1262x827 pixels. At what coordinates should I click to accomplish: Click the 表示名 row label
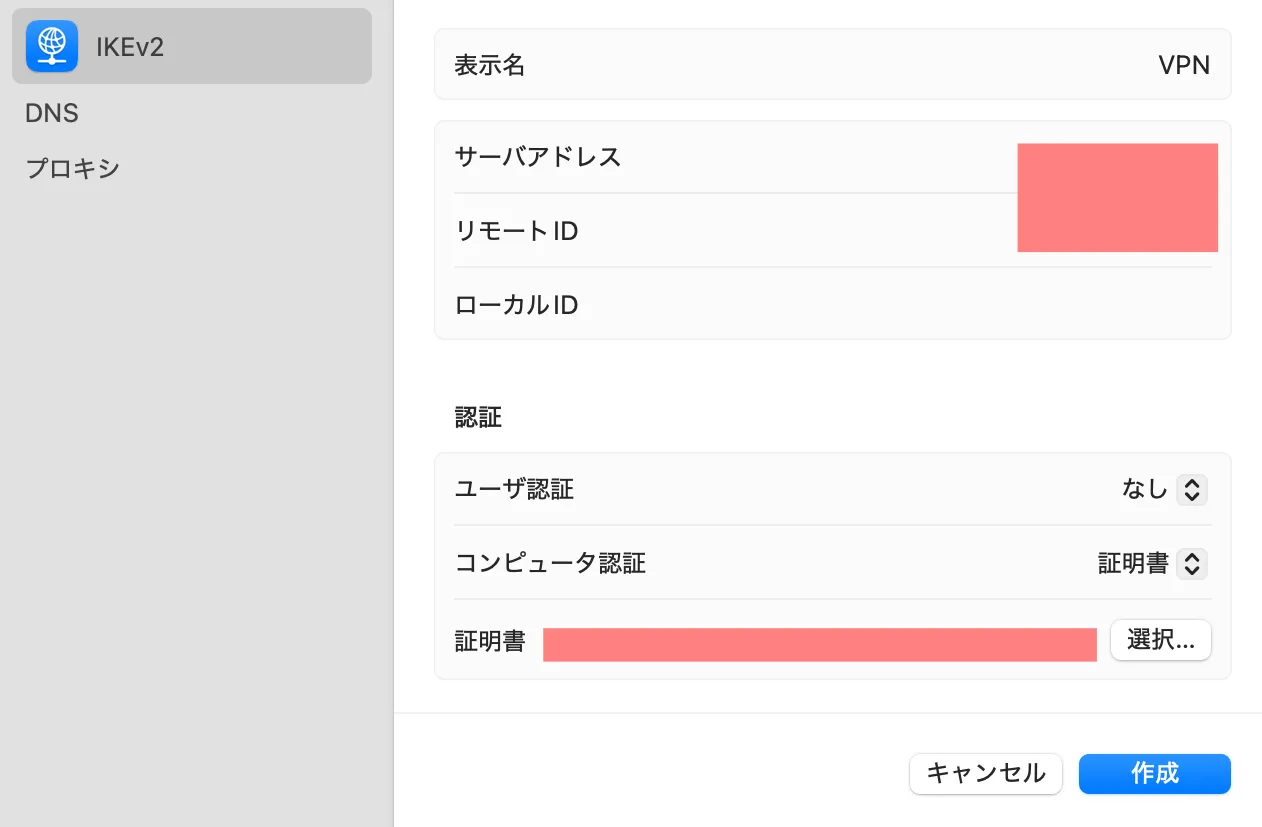coord(490,65)
